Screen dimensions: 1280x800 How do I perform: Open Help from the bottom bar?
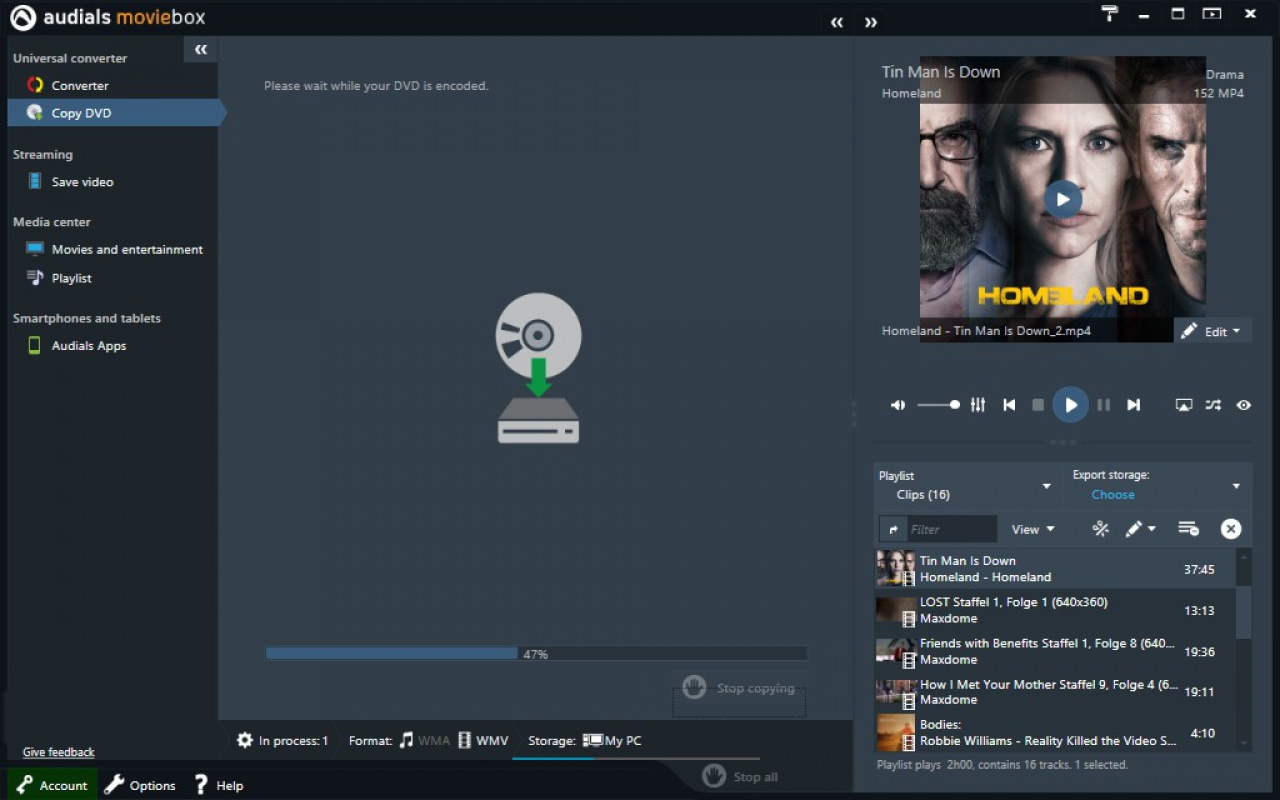coord(218,785)
